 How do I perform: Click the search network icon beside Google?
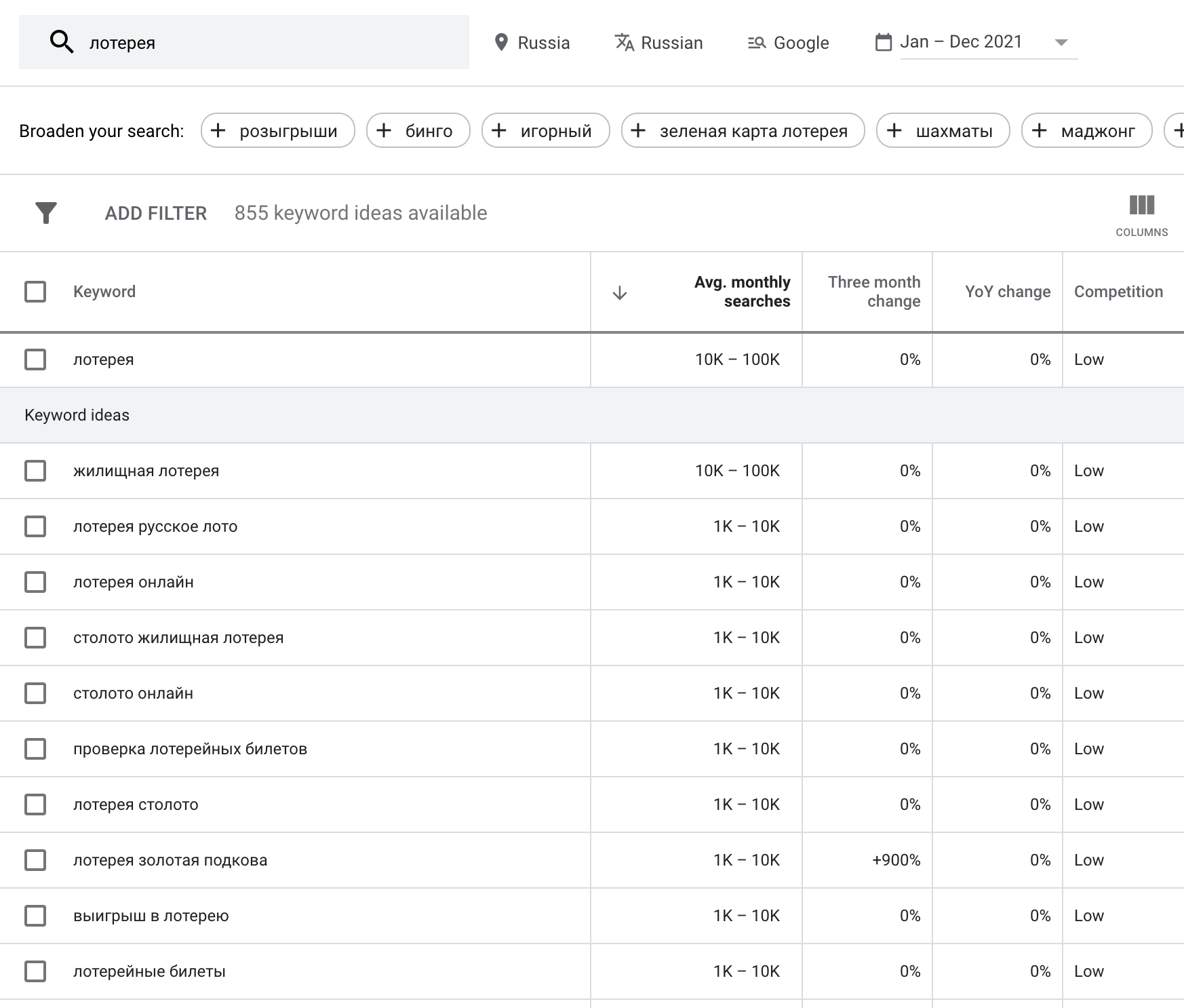(x=757, y=43)
